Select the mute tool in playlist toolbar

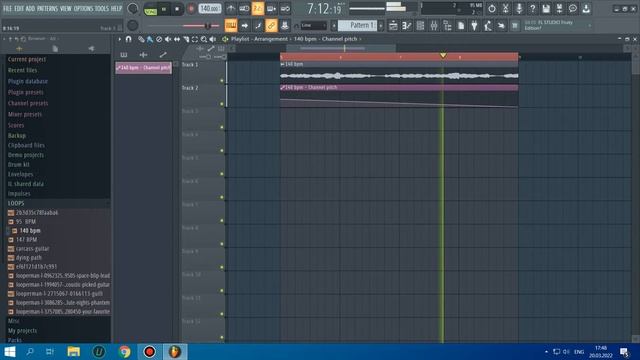[x=168, y=39]
